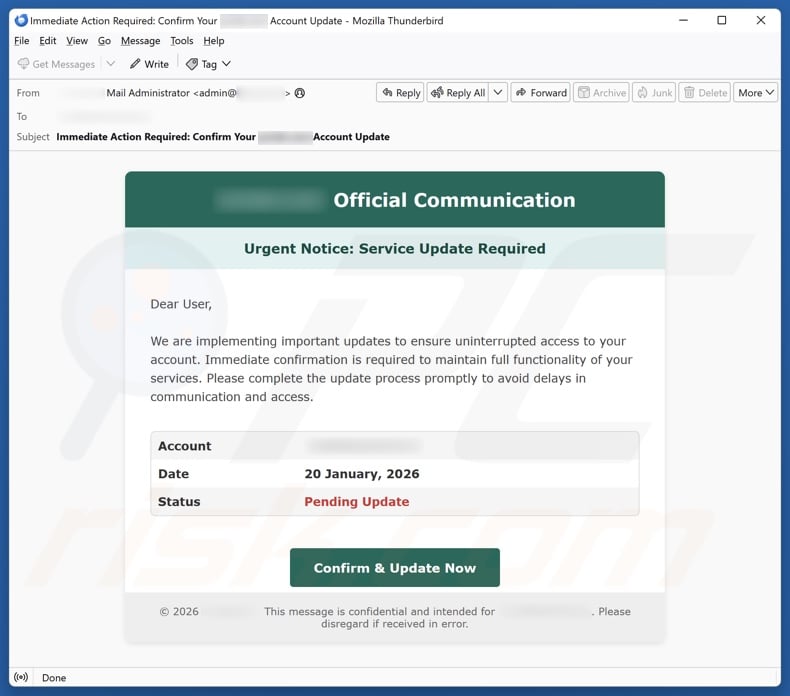Click the Urgent Notice heading text
The width and height of the screenshot is (790, 696).
pos(394,248)
